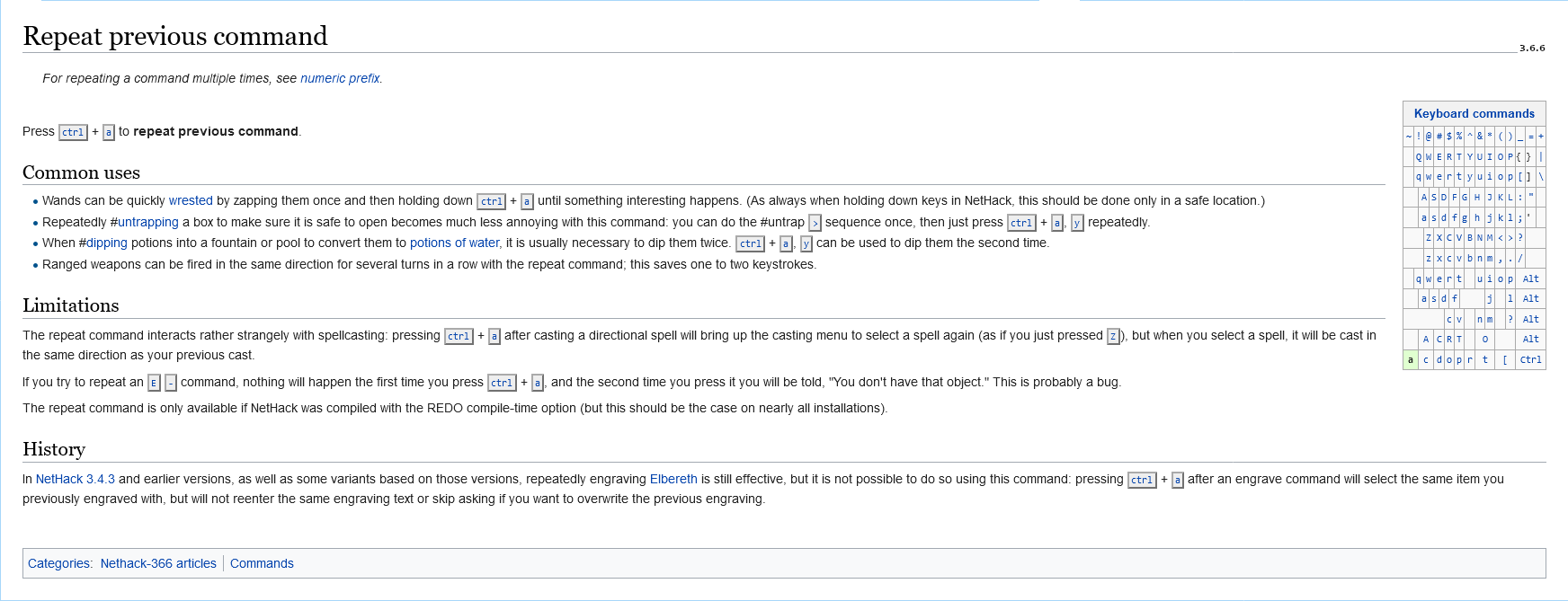Click the 'z' key in Limitations paragraph
The height and width of the screenshot is (601, 1568).
coord(1113,336)
